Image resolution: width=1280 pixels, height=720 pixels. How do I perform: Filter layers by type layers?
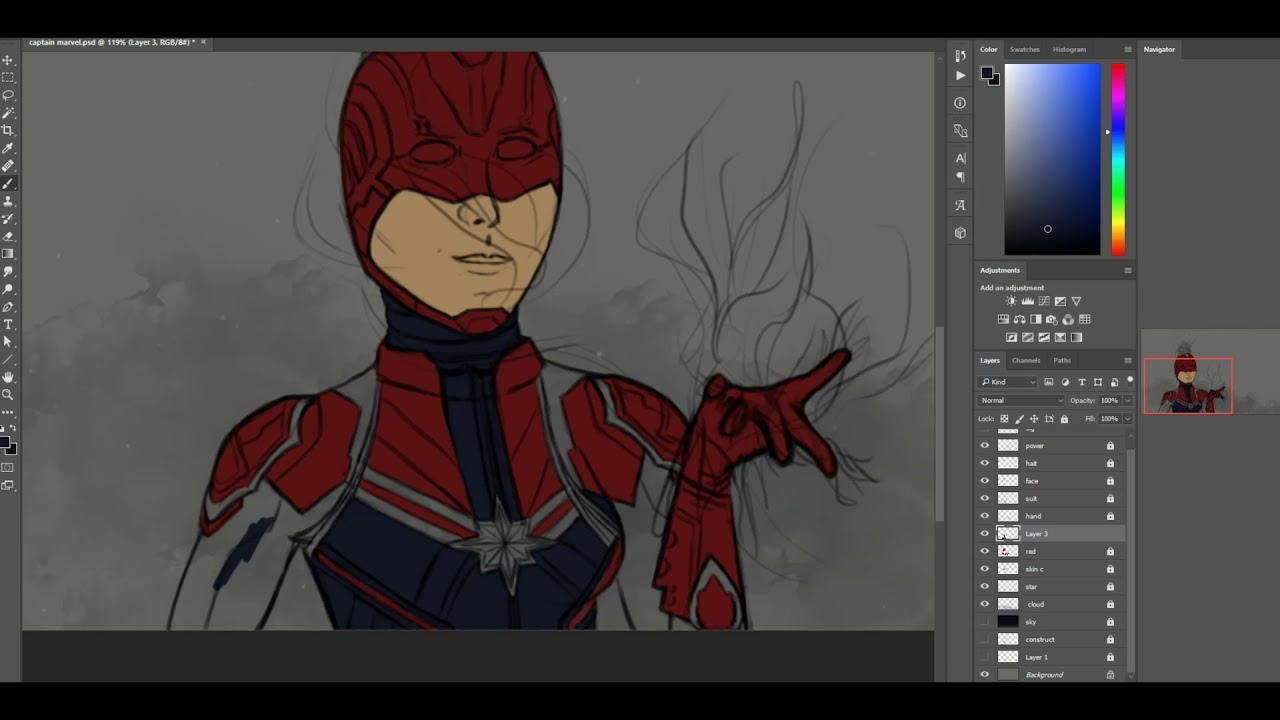point(1082,382)
